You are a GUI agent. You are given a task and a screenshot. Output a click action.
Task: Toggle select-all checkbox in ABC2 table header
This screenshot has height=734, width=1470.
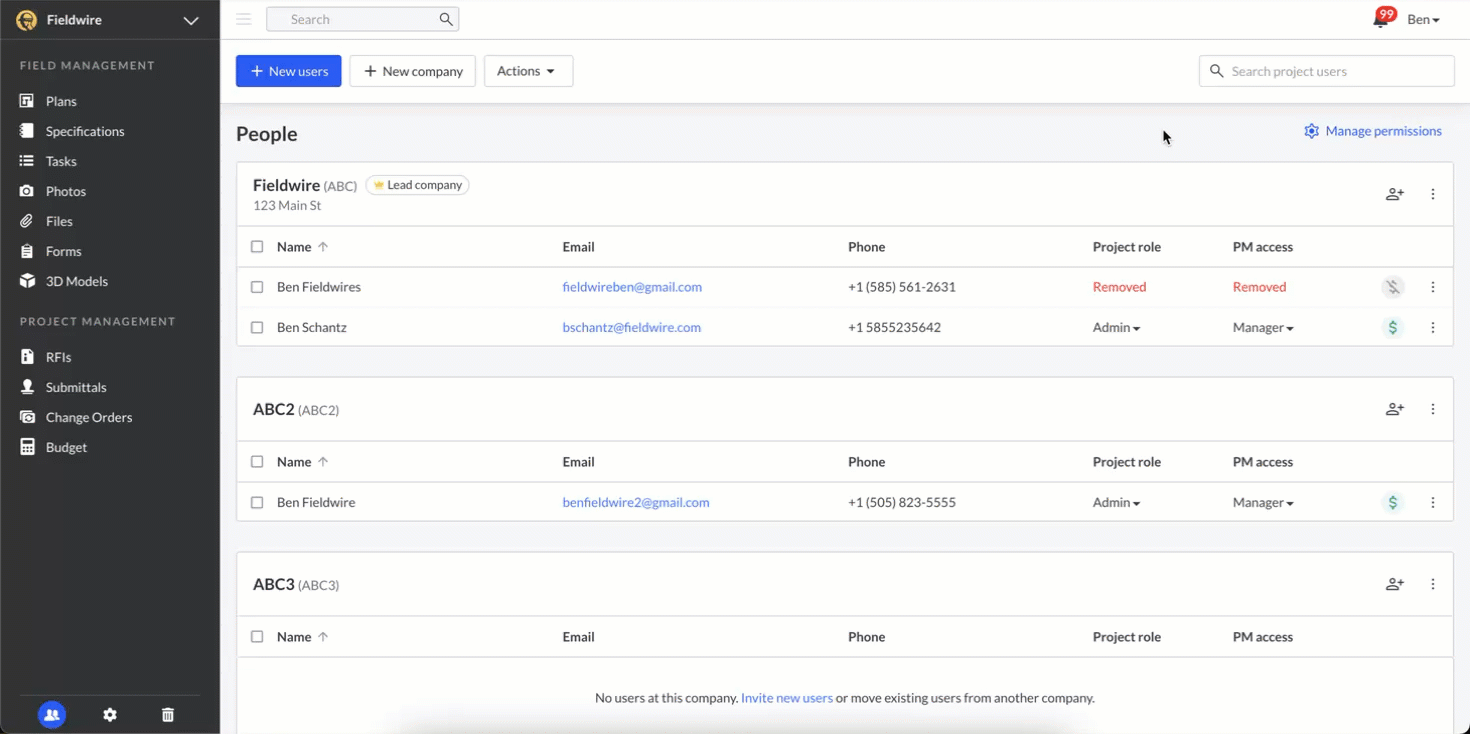[257, 462]
